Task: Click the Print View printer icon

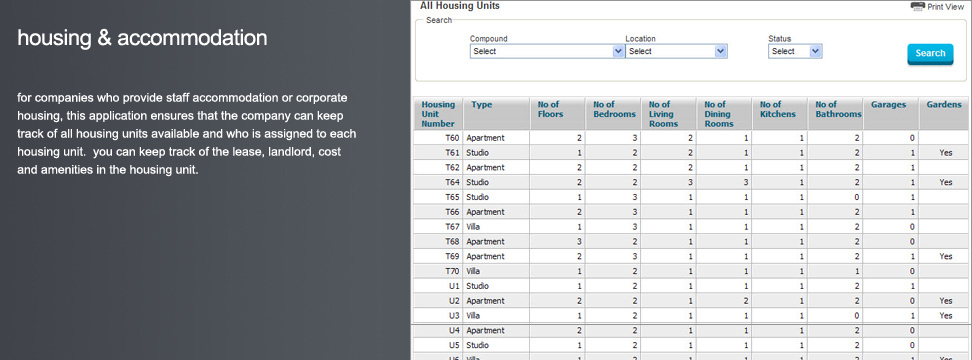Action: [918, 6]
